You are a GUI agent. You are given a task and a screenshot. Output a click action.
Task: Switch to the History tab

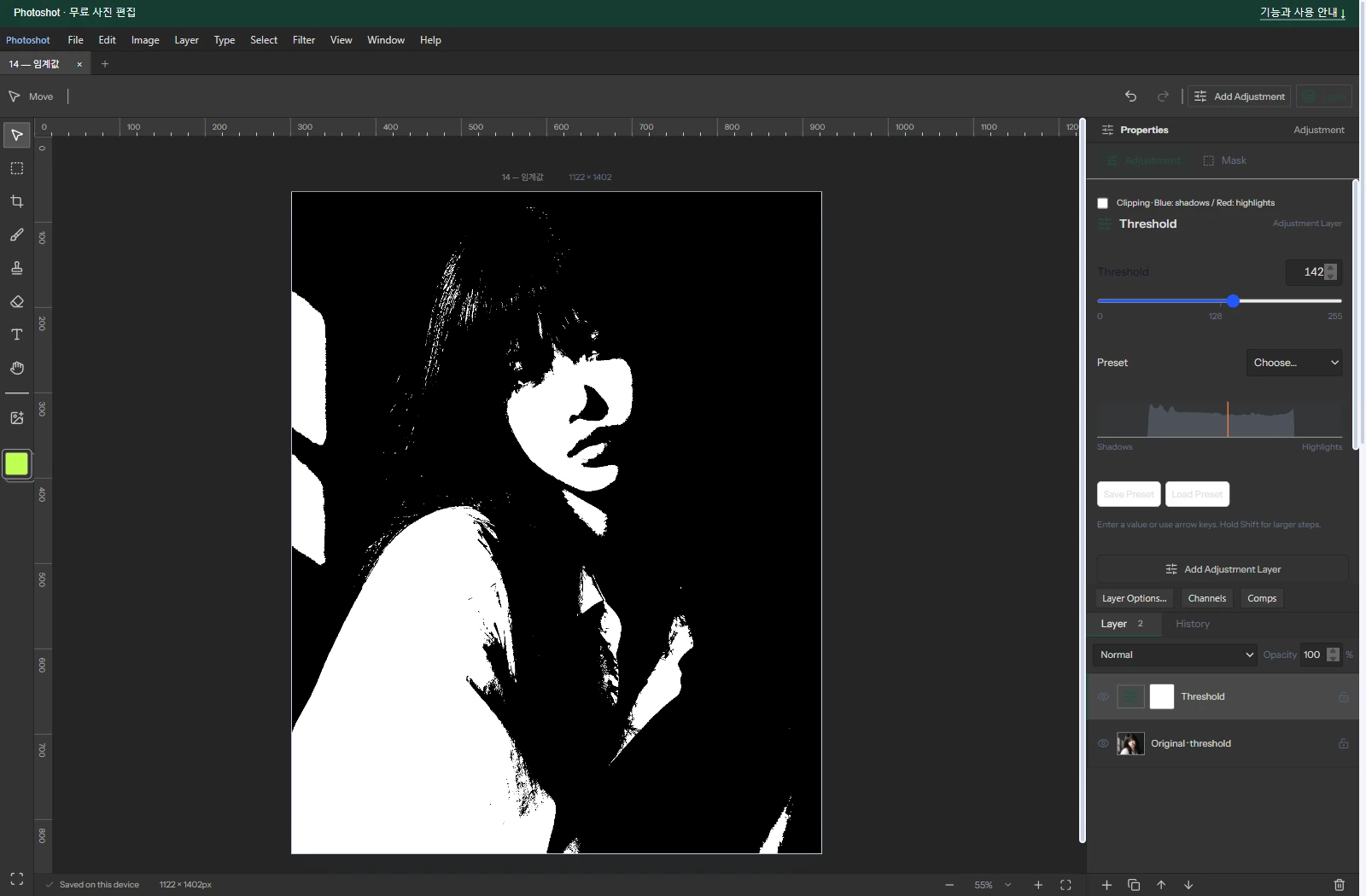click(1193, 624)
